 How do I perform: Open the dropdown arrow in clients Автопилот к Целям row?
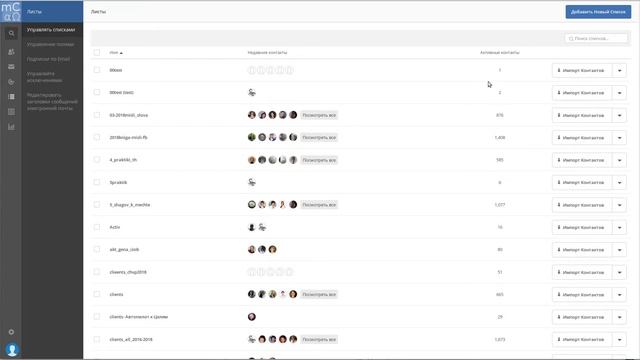pos(620,317)
